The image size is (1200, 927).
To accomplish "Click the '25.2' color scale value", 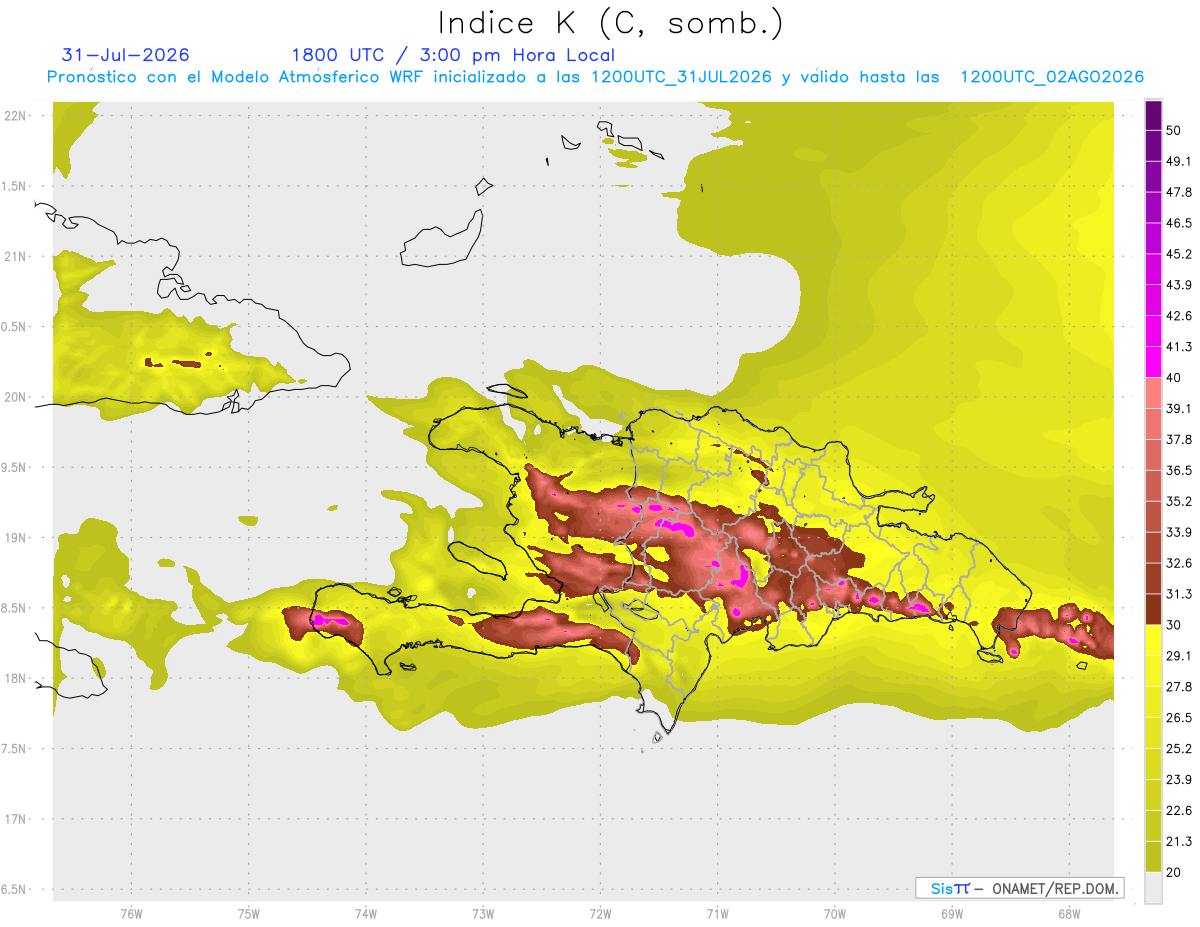I will [1179, 749].
